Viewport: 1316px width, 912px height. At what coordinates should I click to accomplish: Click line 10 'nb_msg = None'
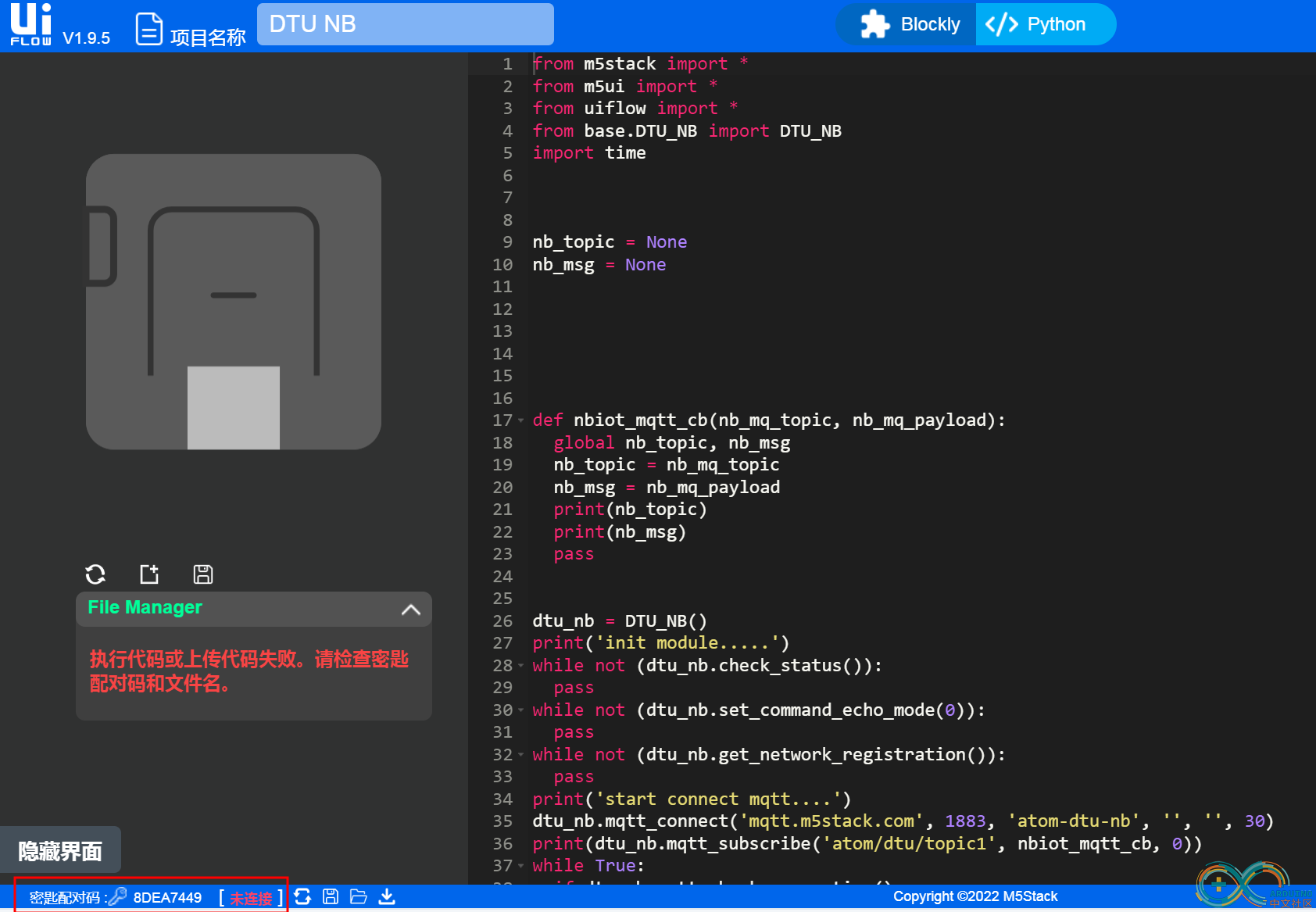pos(599,265)
